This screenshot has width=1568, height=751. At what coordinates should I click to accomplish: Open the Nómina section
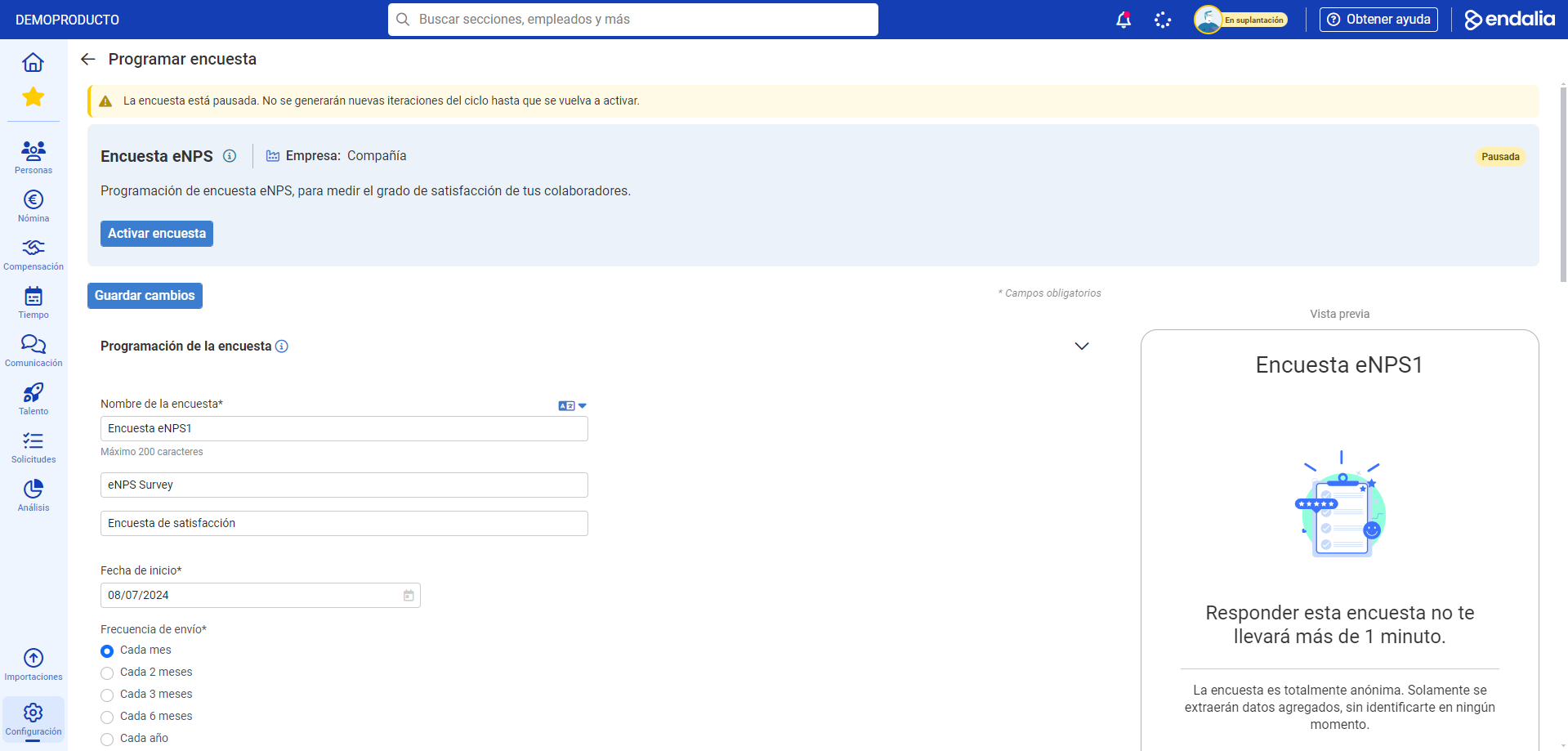34,206
